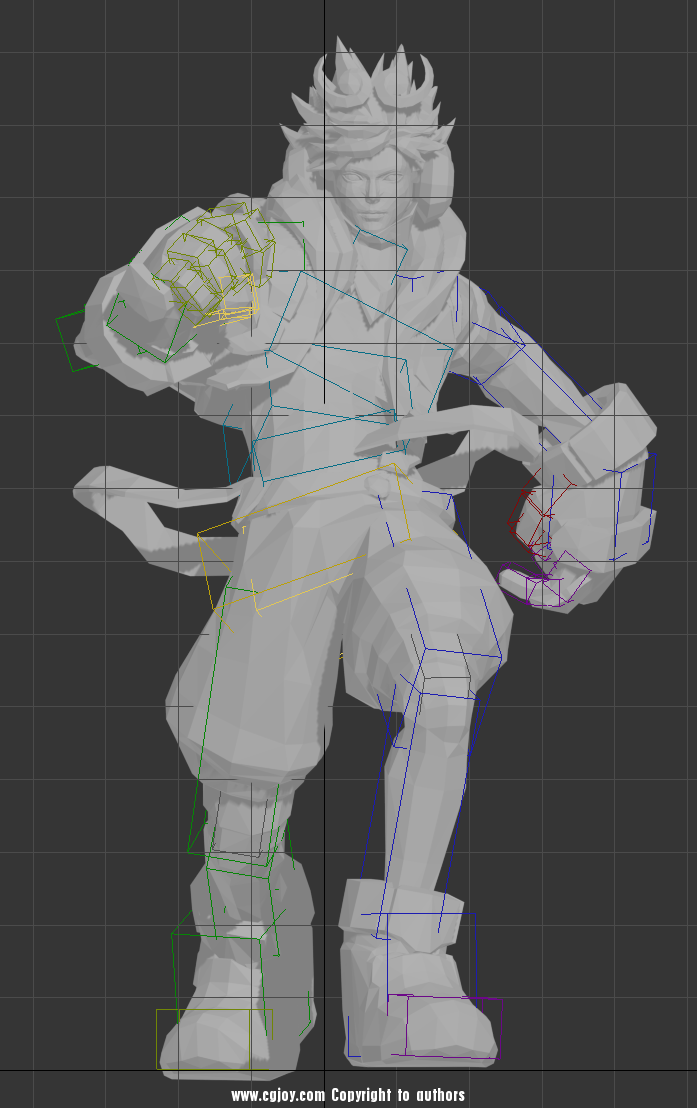Select the spiky hair mesh on the head
This screenshot has width=697, height=1108.
click(366, 99)
